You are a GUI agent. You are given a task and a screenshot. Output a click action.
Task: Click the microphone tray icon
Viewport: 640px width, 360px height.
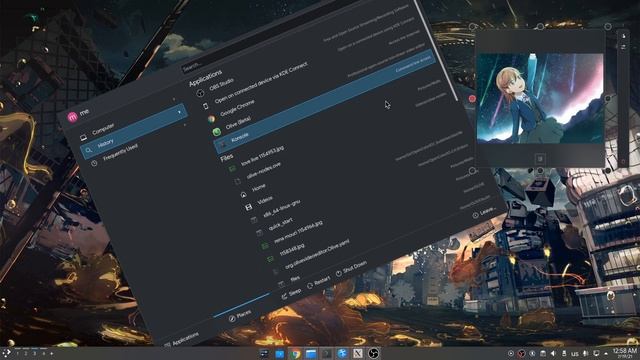coord(585,353)
